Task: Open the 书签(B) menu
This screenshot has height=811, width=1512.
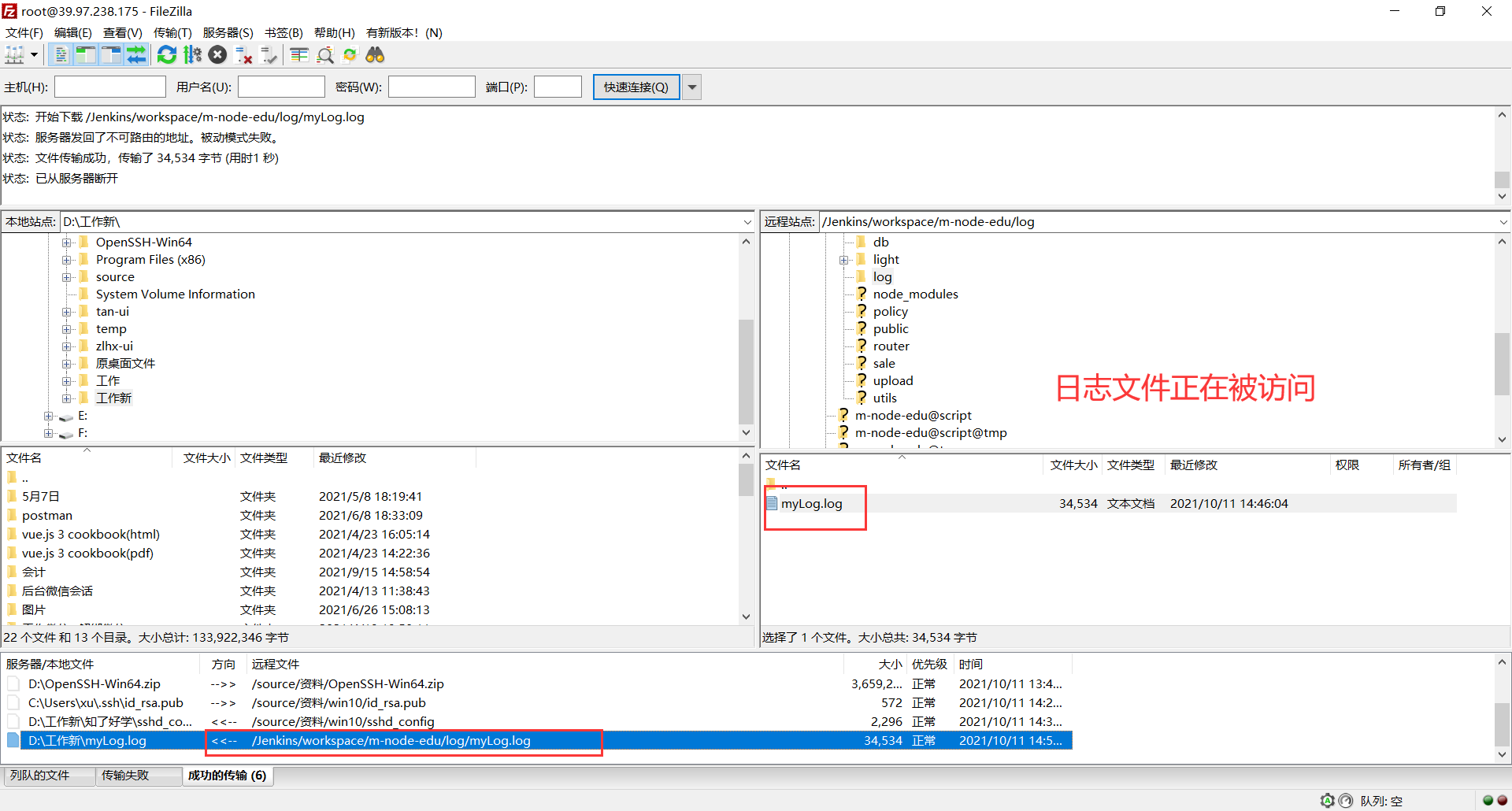Action: (283, 33)
